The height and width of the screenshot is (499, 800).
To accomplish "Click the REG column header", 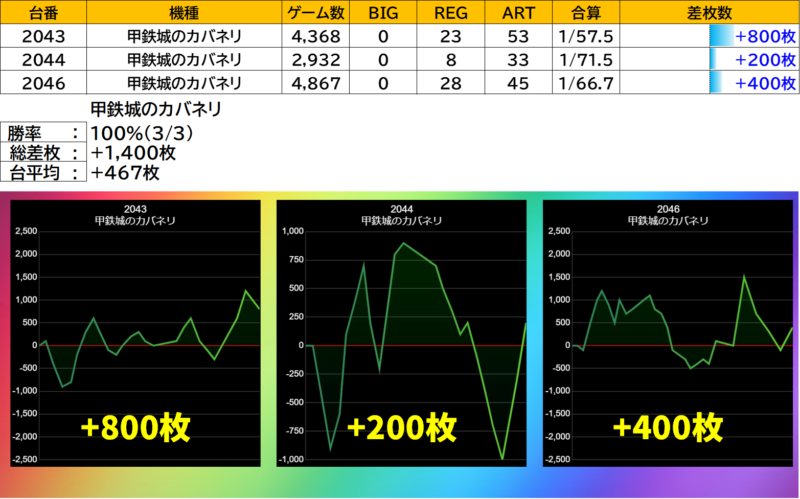I will [x=451, y=12].
